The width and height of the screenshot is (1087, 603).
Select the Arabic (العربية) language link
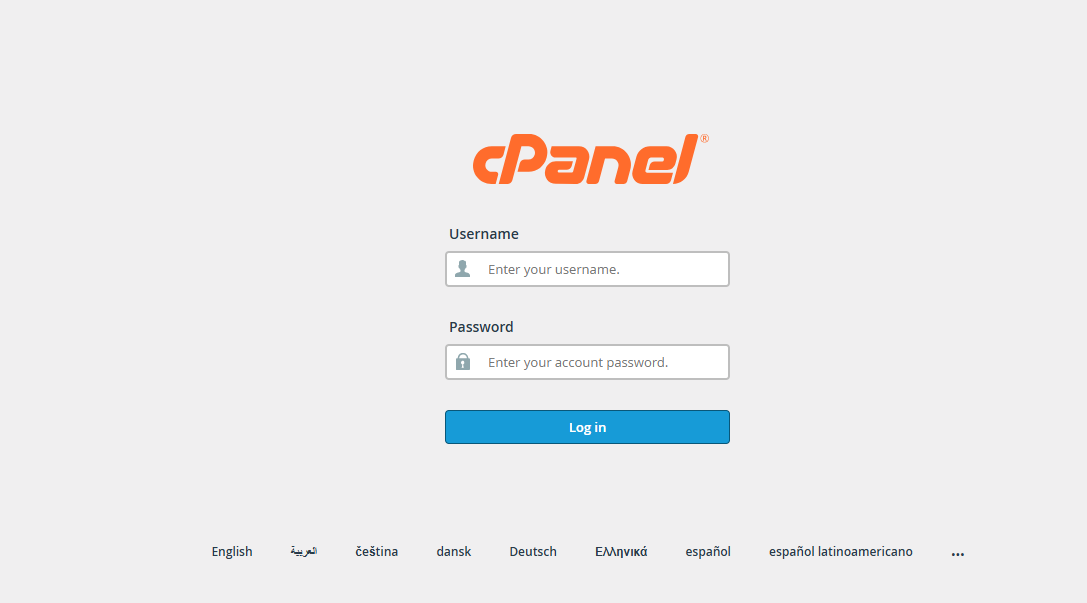pos(304,552)
